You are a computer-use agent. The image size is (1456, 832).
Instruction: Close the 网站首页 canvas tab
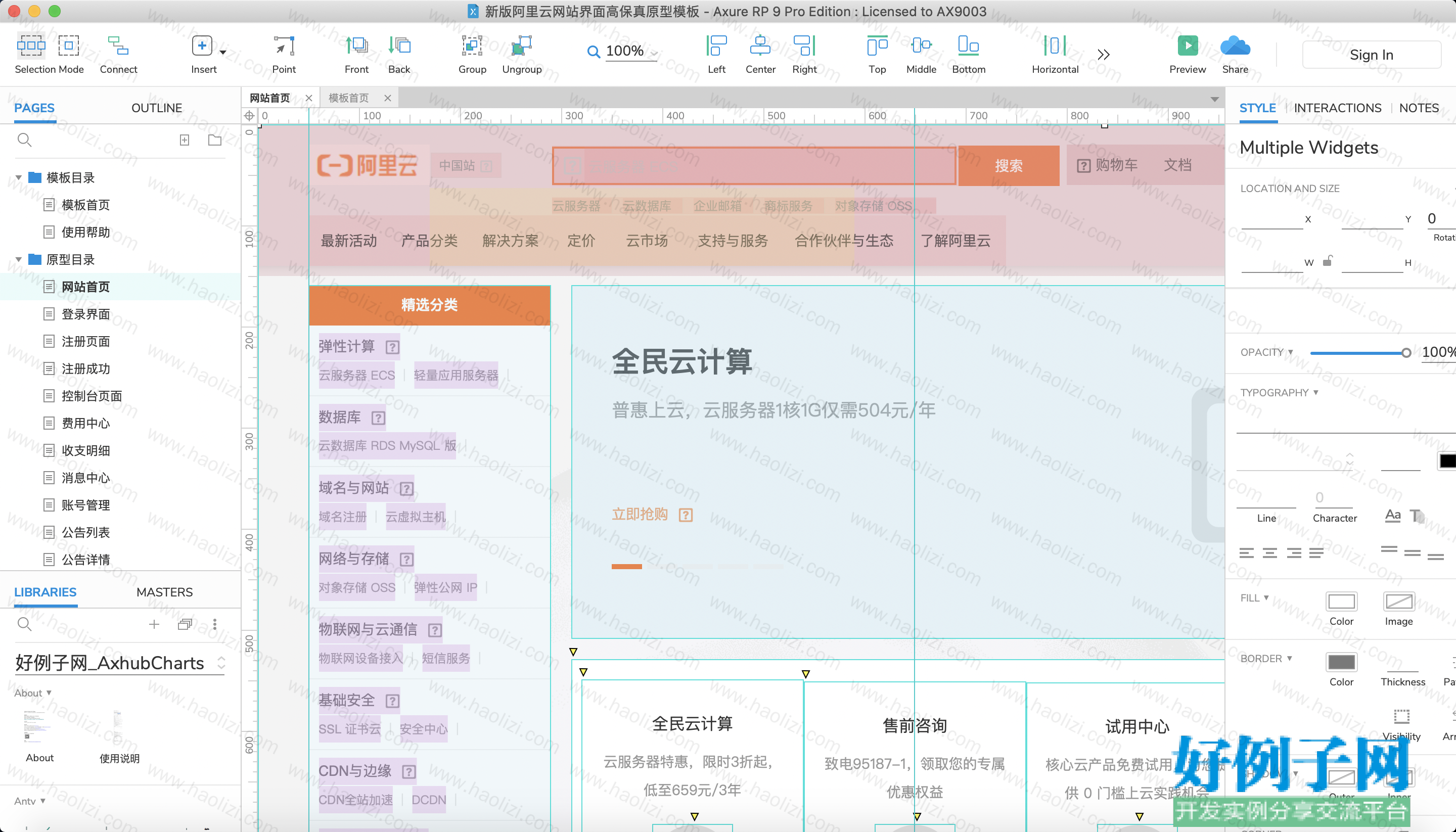tap(308, 98)
